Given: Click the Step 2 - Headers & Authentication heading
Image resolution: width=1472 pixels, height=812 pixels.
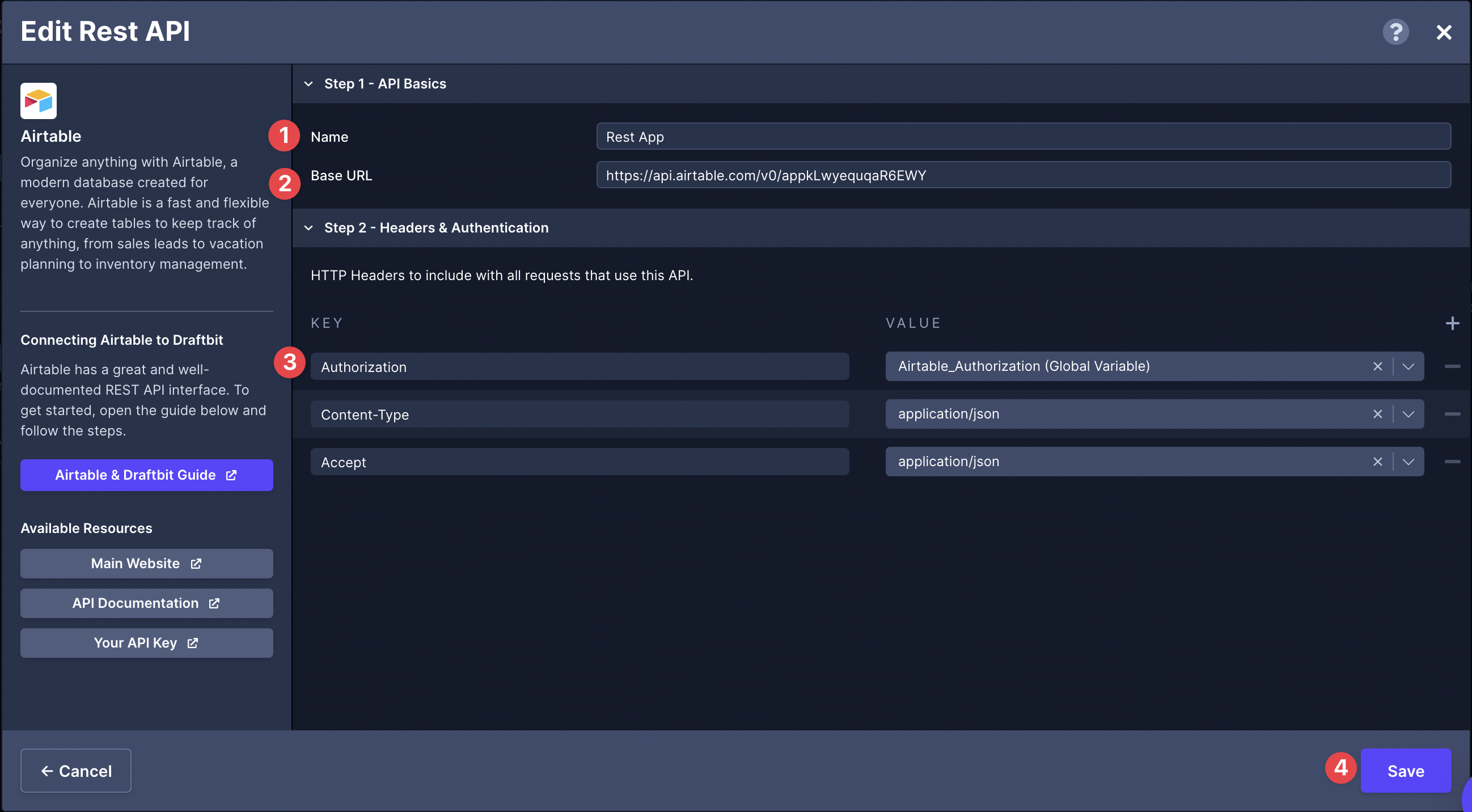Looking at the screenshot, I should pyautogui.click(x=436, y=228).
